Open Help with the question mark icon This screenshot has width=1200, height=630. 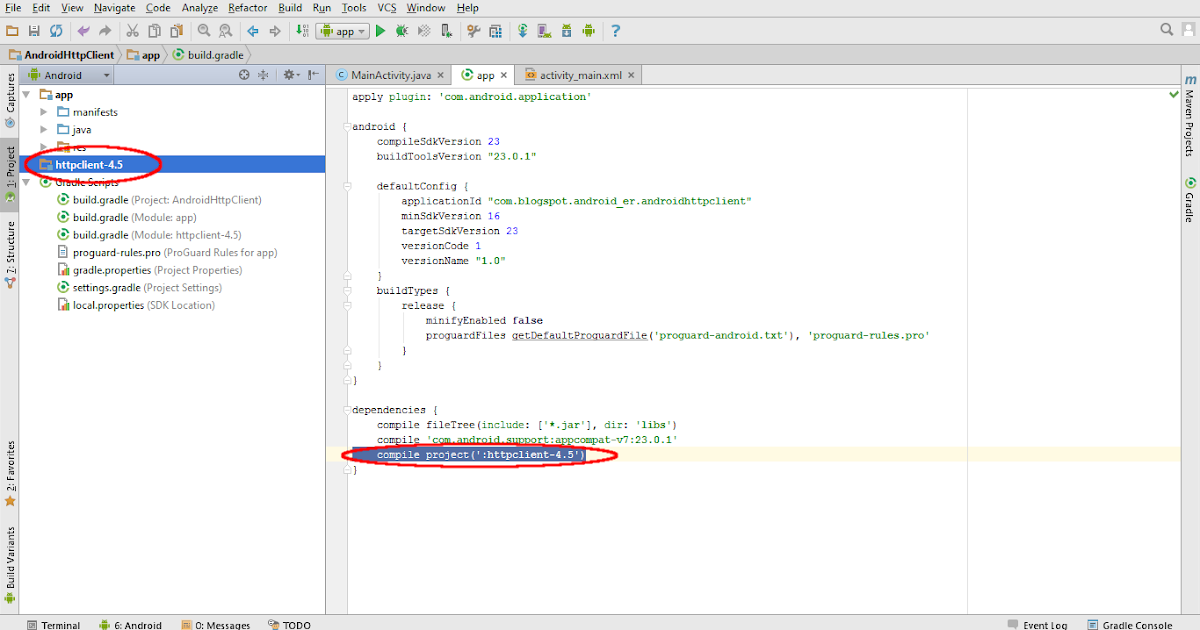(616, 31)
